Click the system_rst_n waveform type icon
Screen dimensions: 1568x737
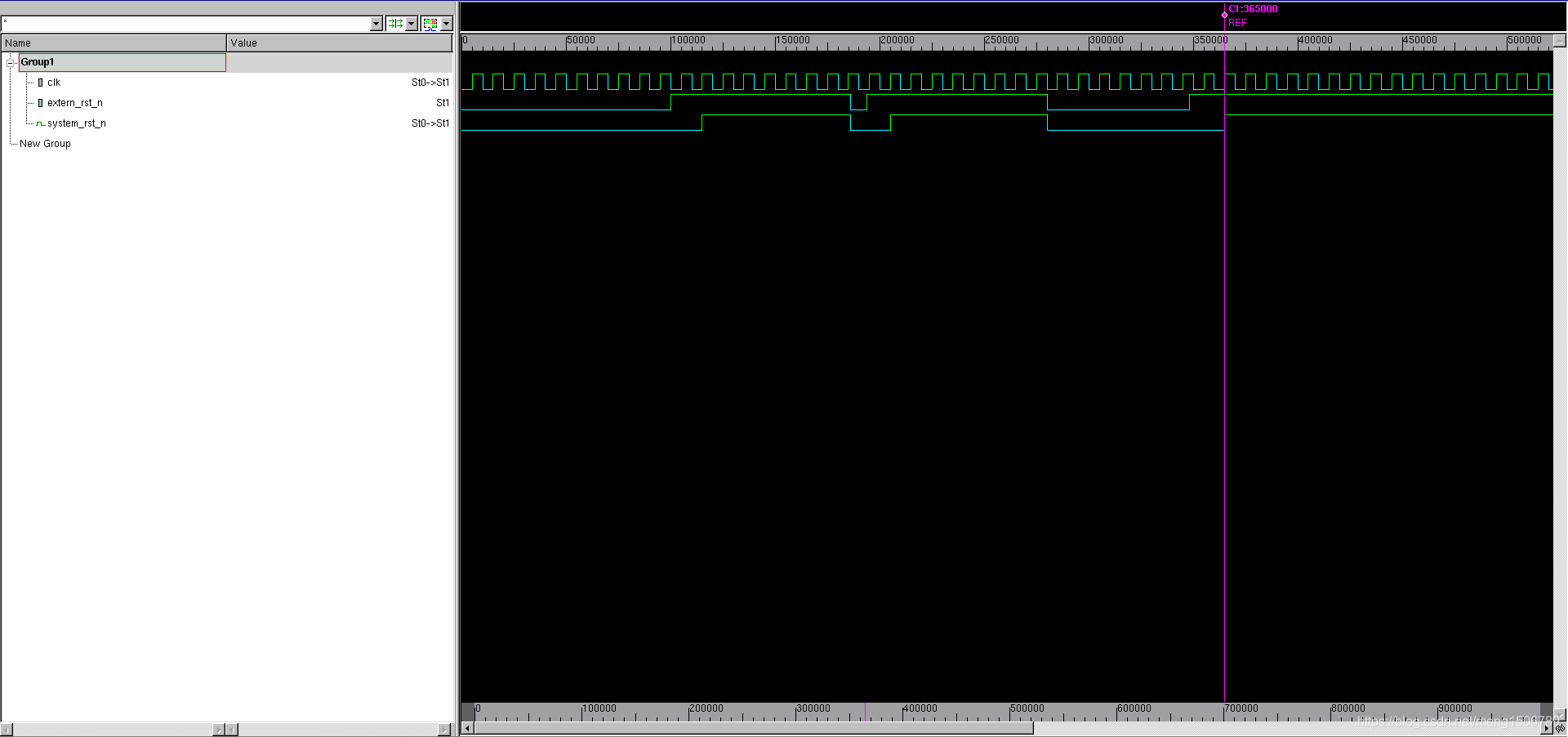[x=40, y=123]
